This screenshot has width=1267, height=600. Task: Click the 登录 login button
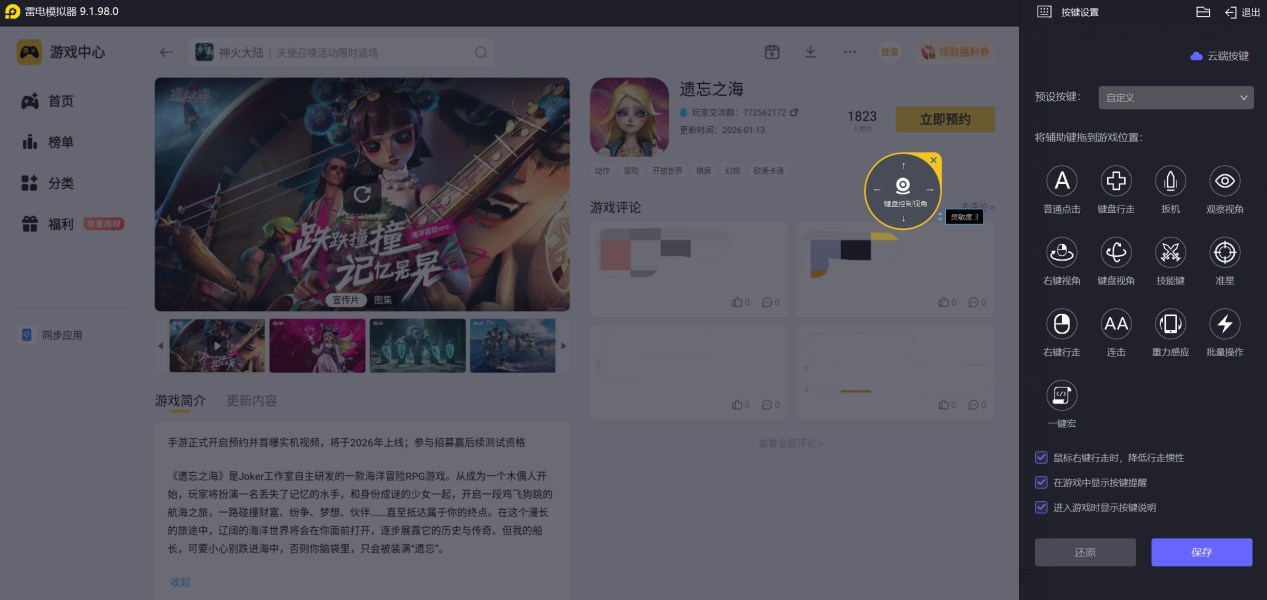(890, 52)
